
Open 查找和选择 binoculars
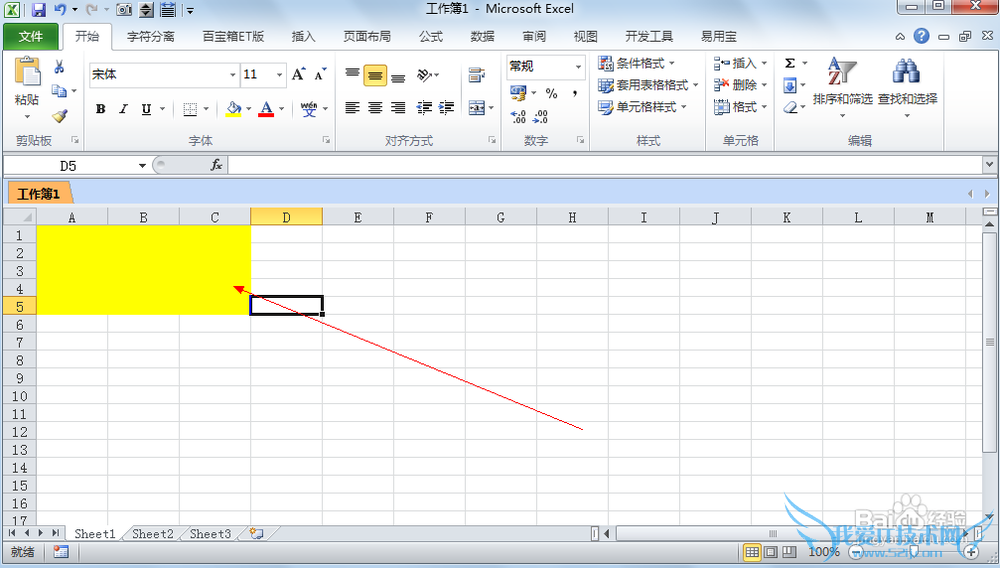click(x=907, y=87)
